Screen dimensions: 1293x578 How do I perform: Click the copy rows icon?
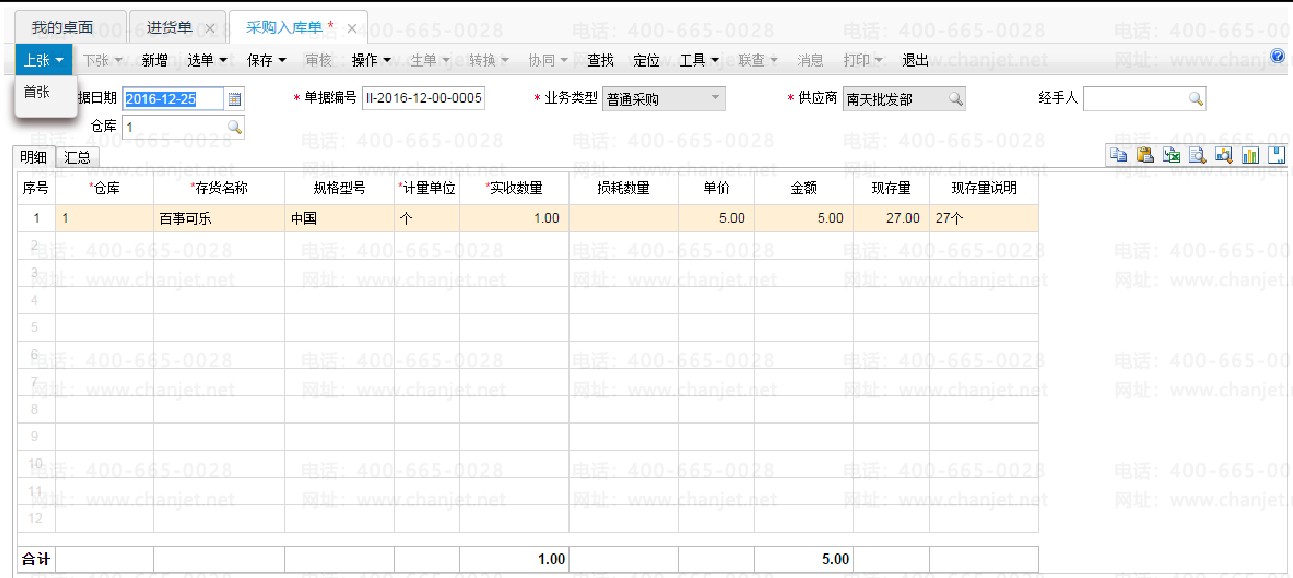coord(1119,155)
